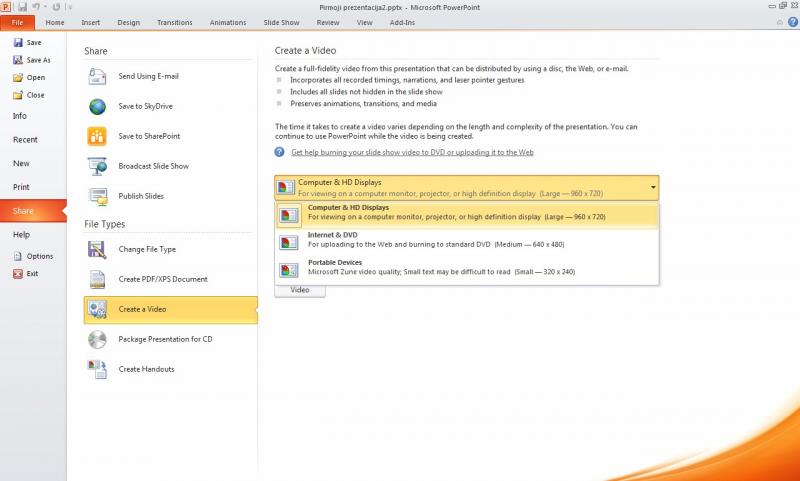This screenshot has width=800, height=481.
Task: Click Create a Video option
Action: click(x=170, y=310)
